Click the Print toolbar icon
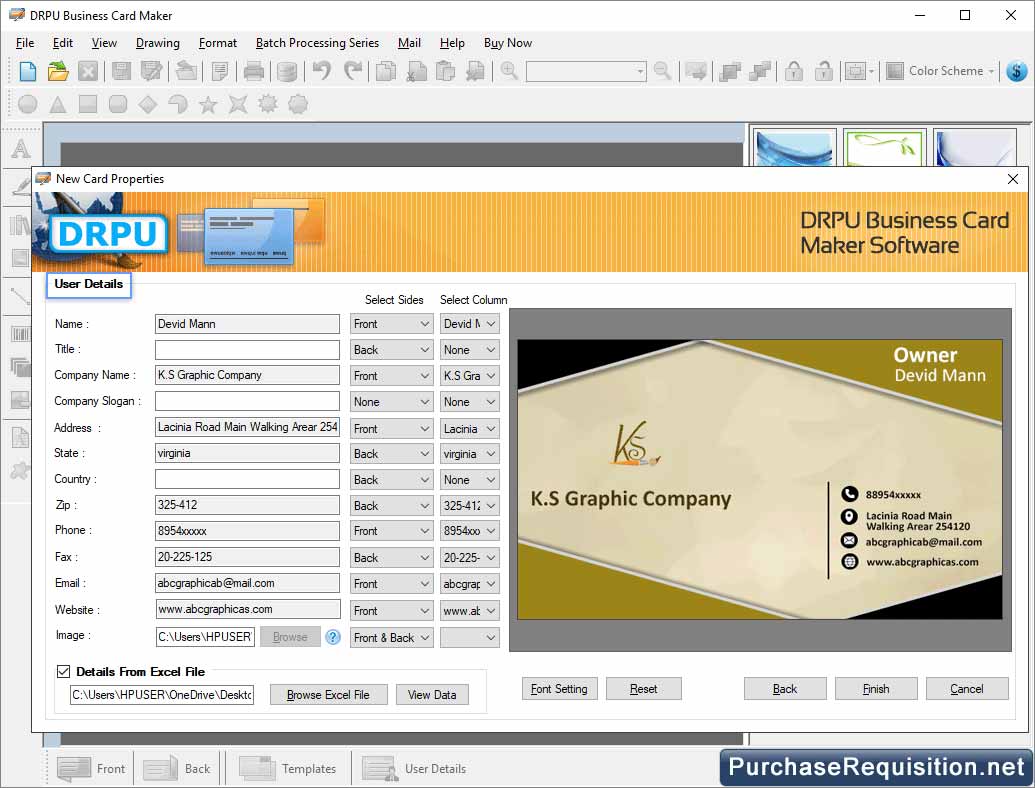1035x788 pixels. click(x=253, y=71)
